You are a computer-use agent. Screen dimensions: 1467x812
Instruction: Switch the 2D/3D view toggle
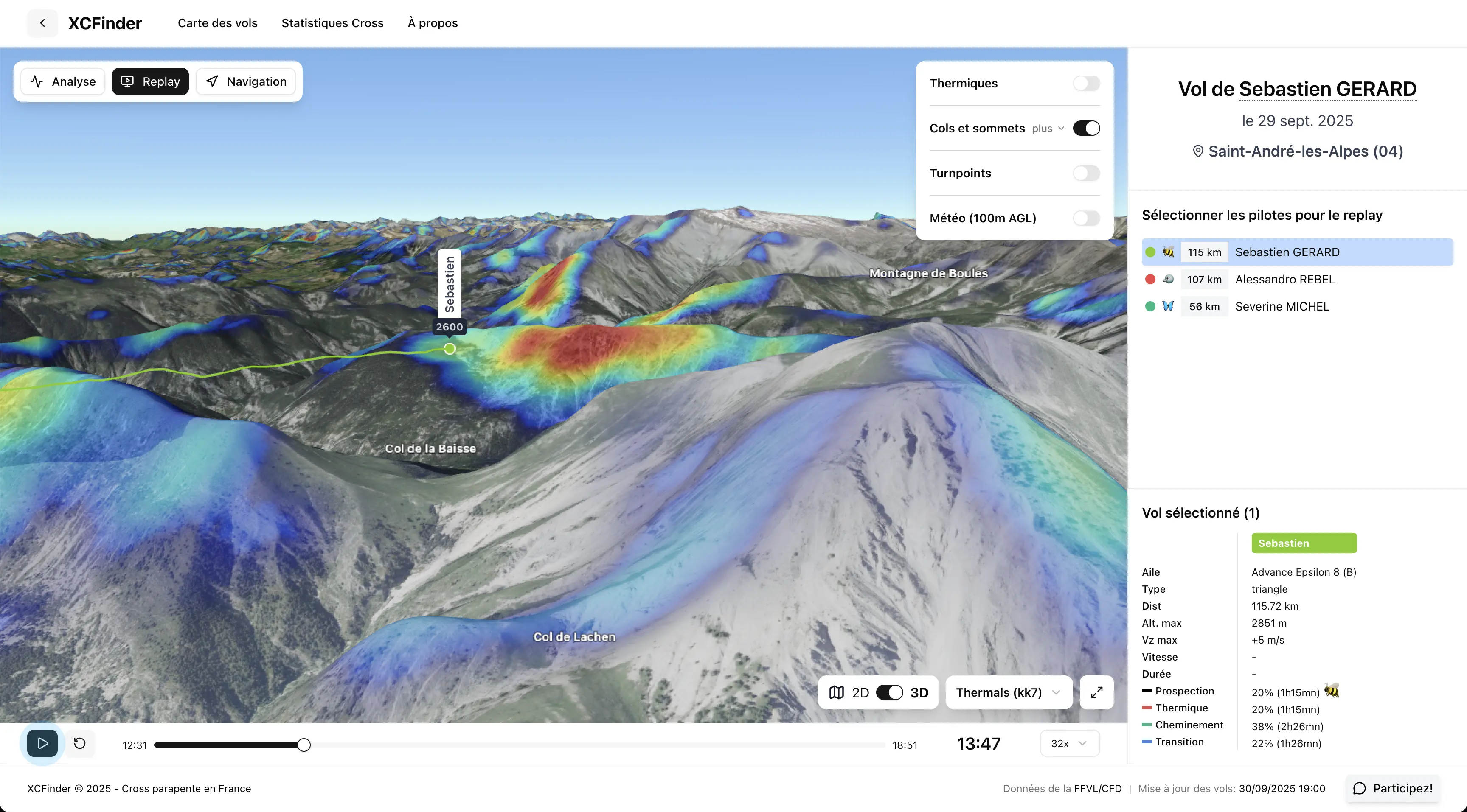pyautogui.click(x=889, y=692)
